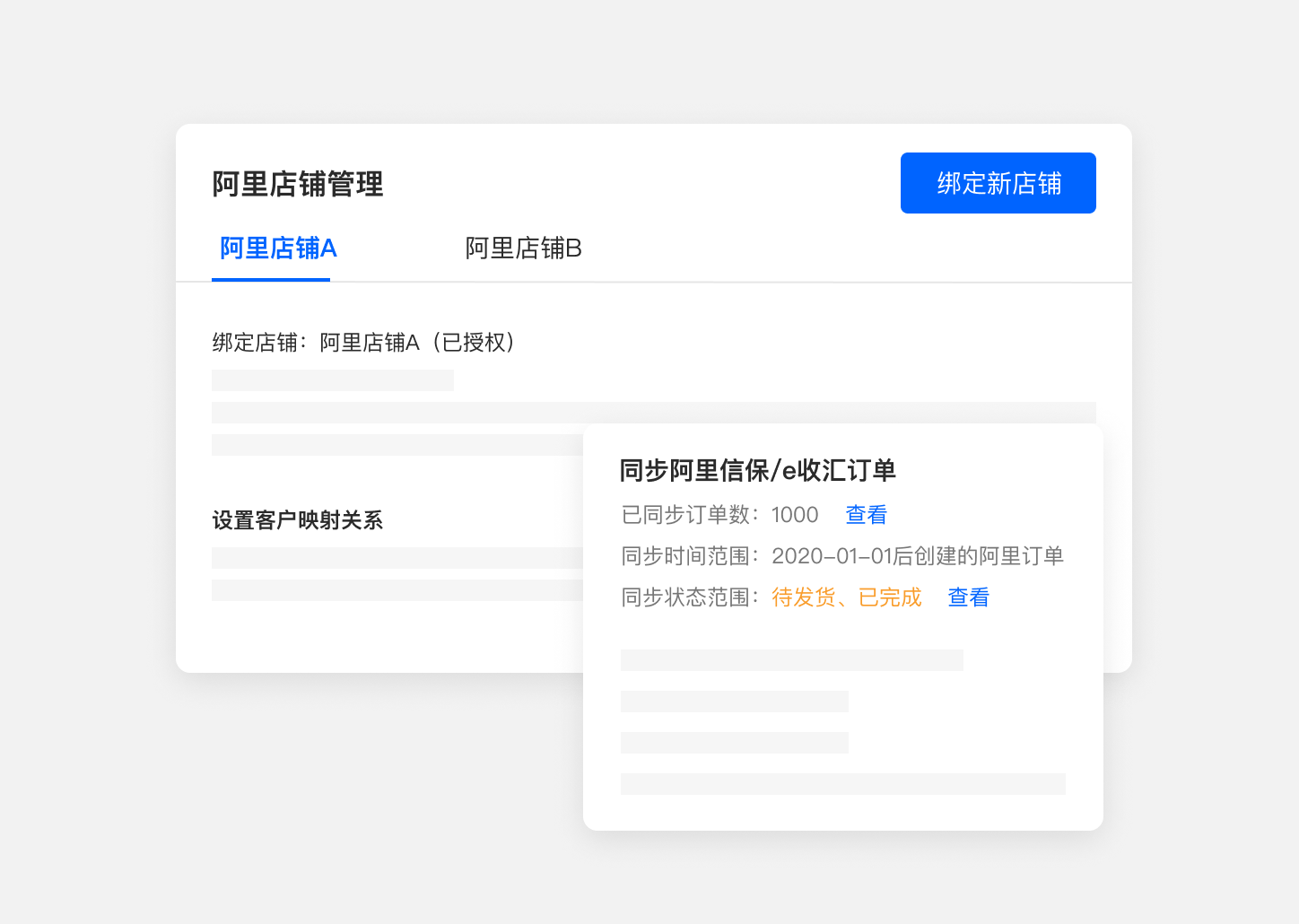
Task: Click short placeholder bar directly under 绑定店铺 line
Action: coord(332,380)
